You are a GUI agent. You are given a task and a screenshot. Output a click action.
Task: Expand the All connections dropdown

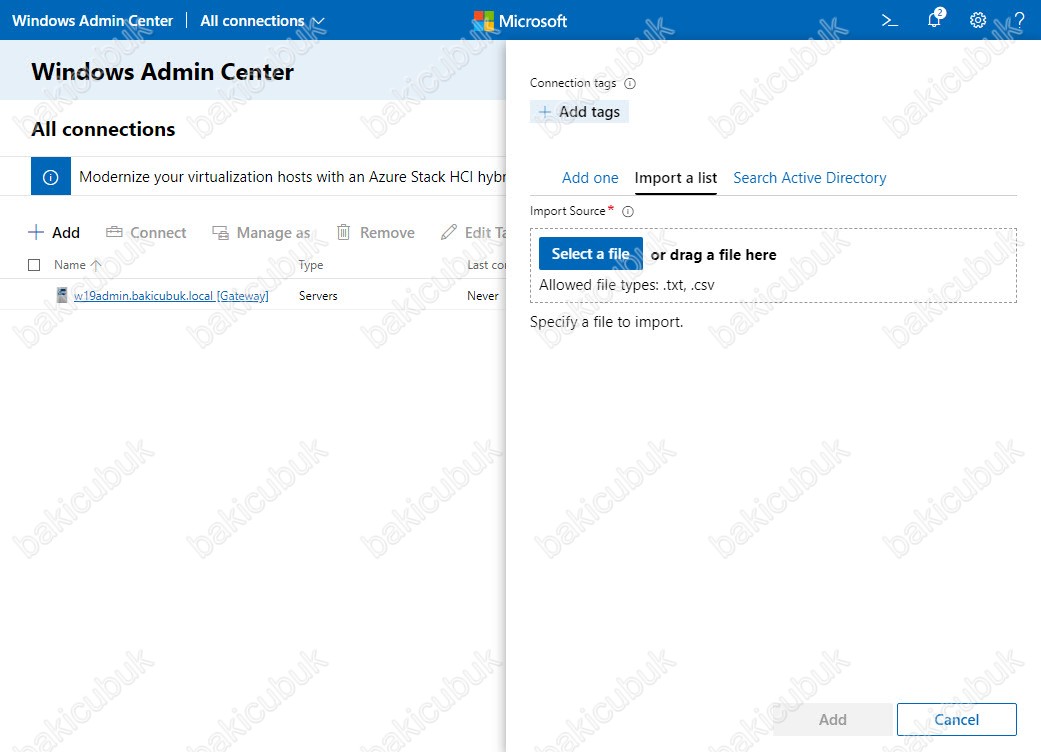(262, 21)
